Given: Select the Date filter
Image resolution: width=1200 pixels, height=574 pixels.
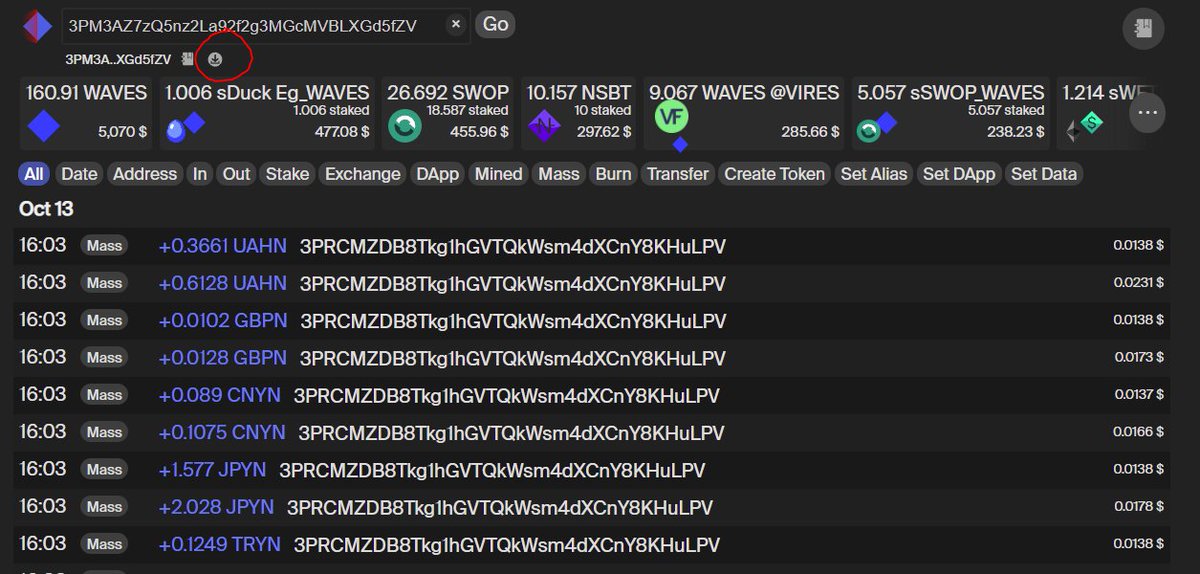Looking at the screenshot, I should (x=79, y=174).
